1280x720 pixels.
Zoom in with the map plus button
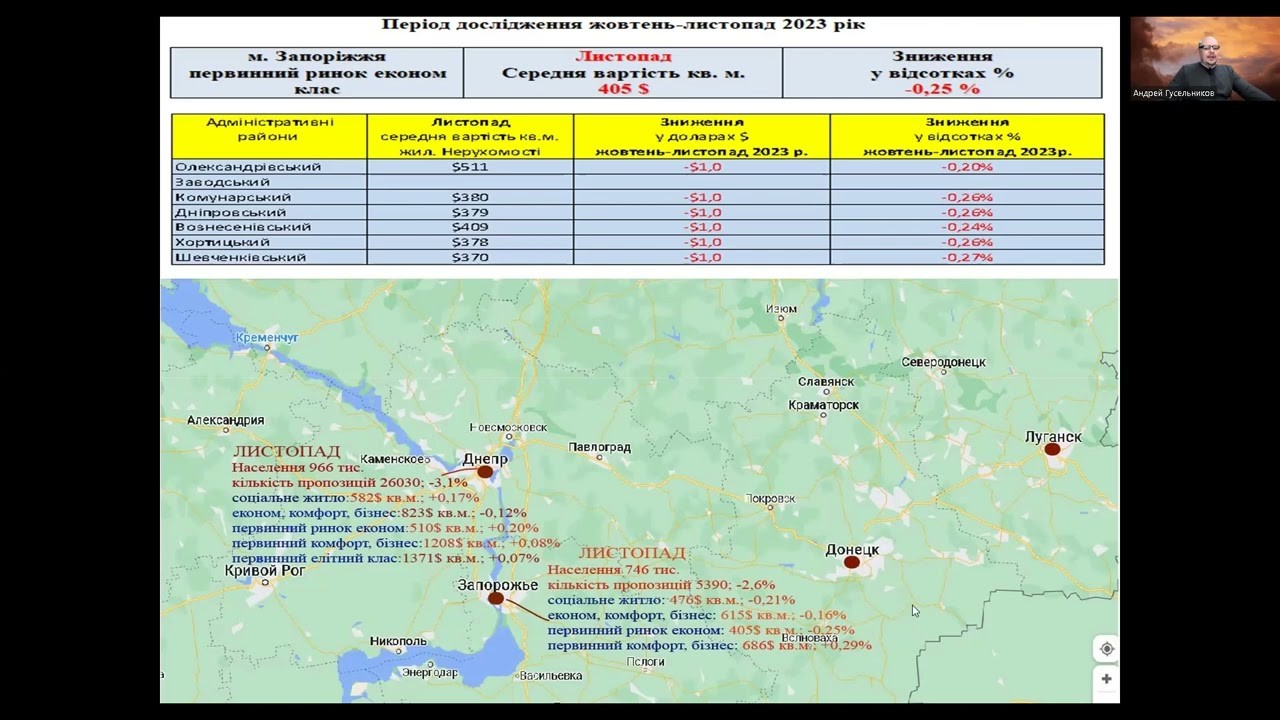pyautogui.click(x=1106, y=679)
